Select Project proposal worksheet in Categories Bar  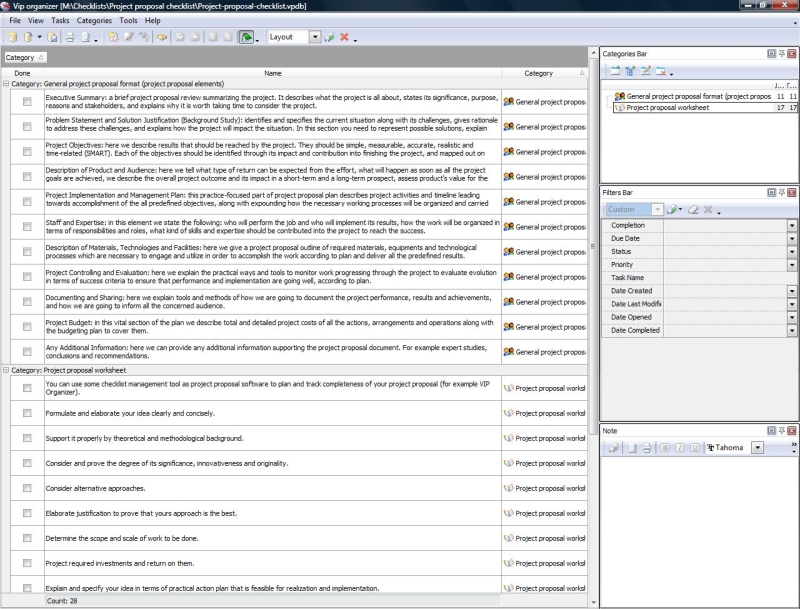click(667, 108)
